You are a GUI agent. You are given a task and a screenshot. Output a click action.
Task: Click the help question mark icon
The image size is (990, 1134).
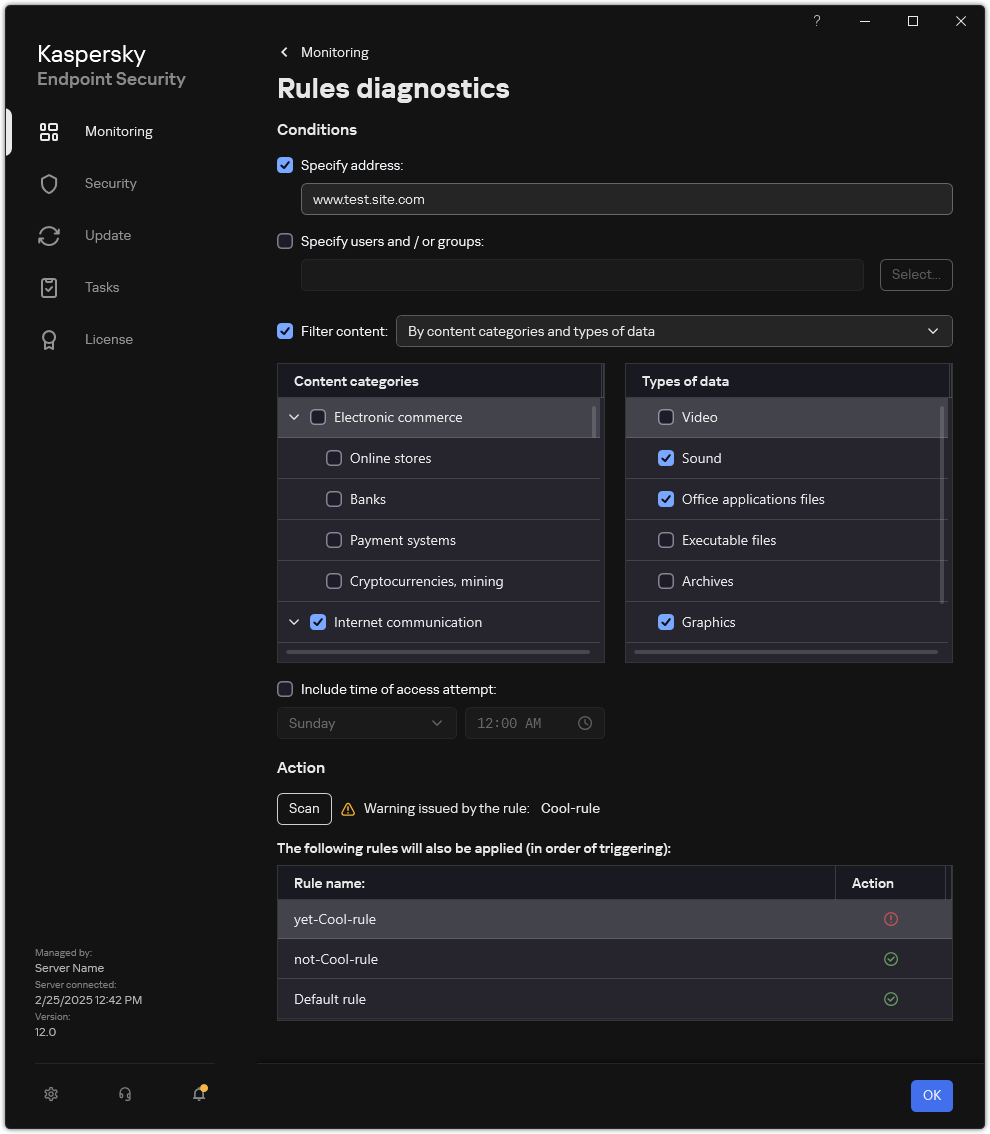[x=817, y=21]
